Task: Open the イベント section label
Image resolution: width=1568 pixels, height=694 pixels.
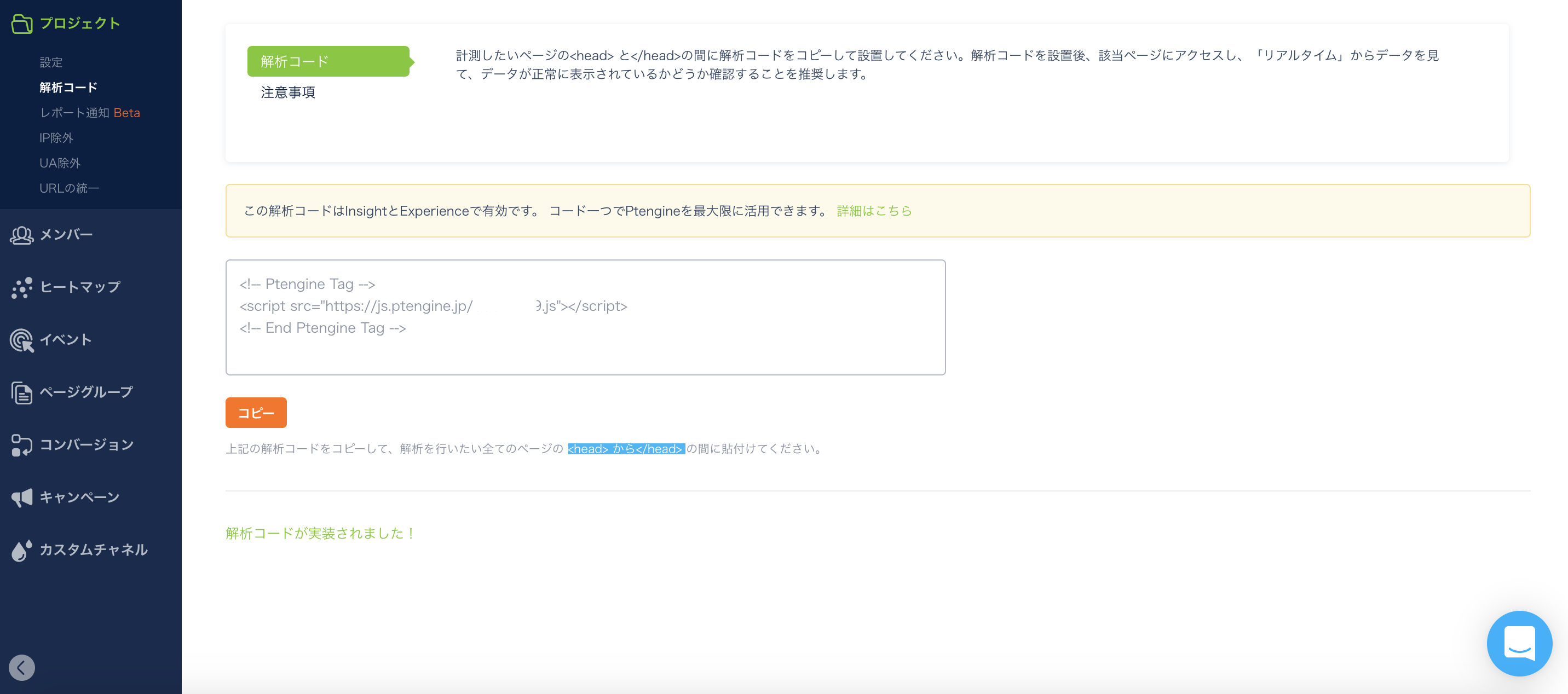Action: tap(66, 340)
